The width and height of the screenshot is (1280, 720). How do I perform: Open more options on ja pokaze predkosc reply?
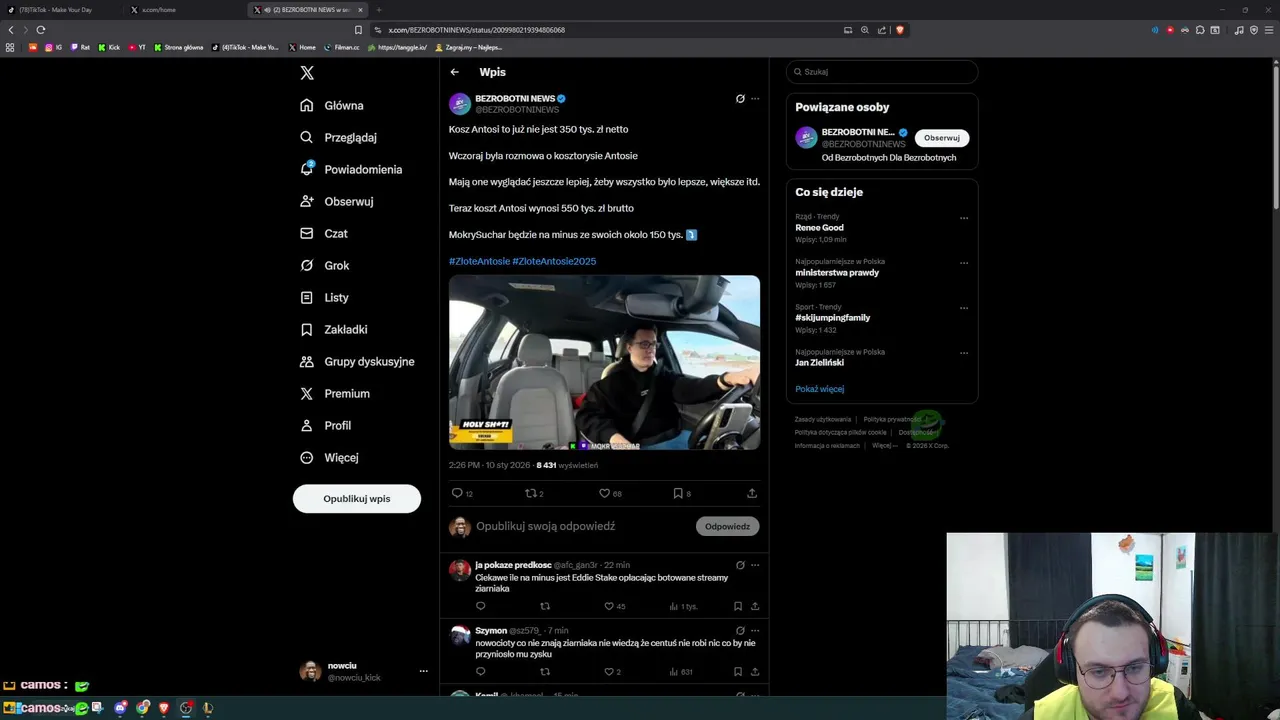pos(755,565)
